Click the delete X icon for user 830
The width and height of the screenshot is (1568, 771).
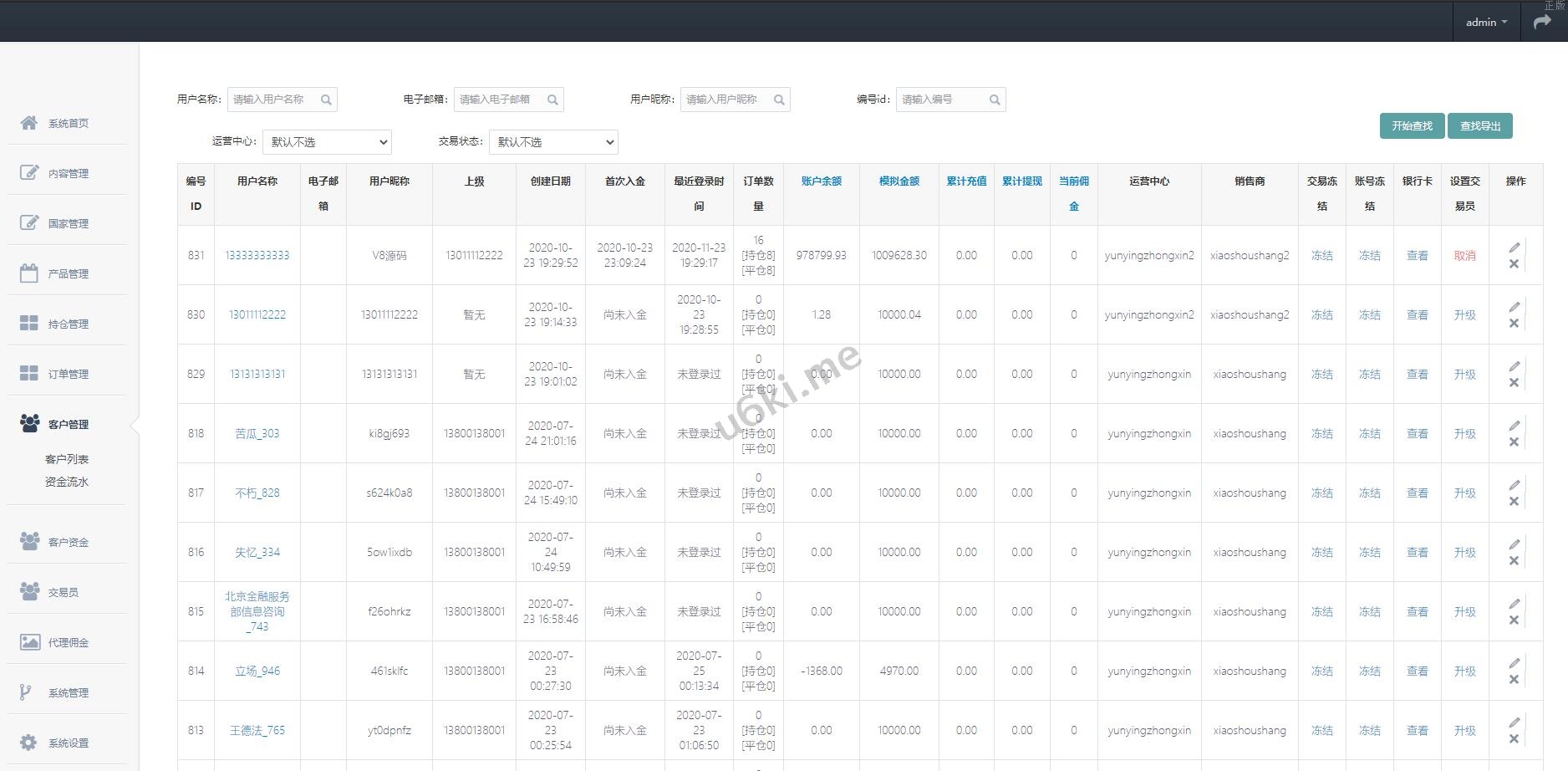[1514, 324]
